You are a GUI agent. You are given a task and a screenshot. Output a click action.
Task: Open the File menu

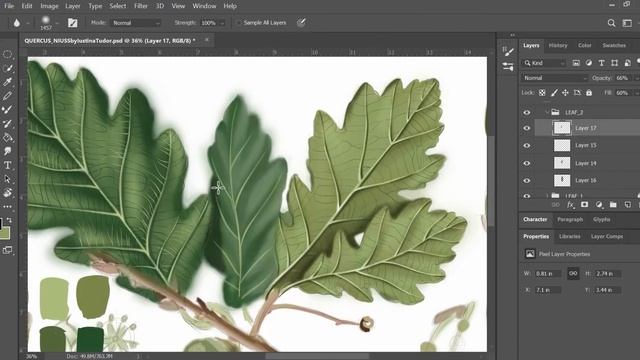9,6
